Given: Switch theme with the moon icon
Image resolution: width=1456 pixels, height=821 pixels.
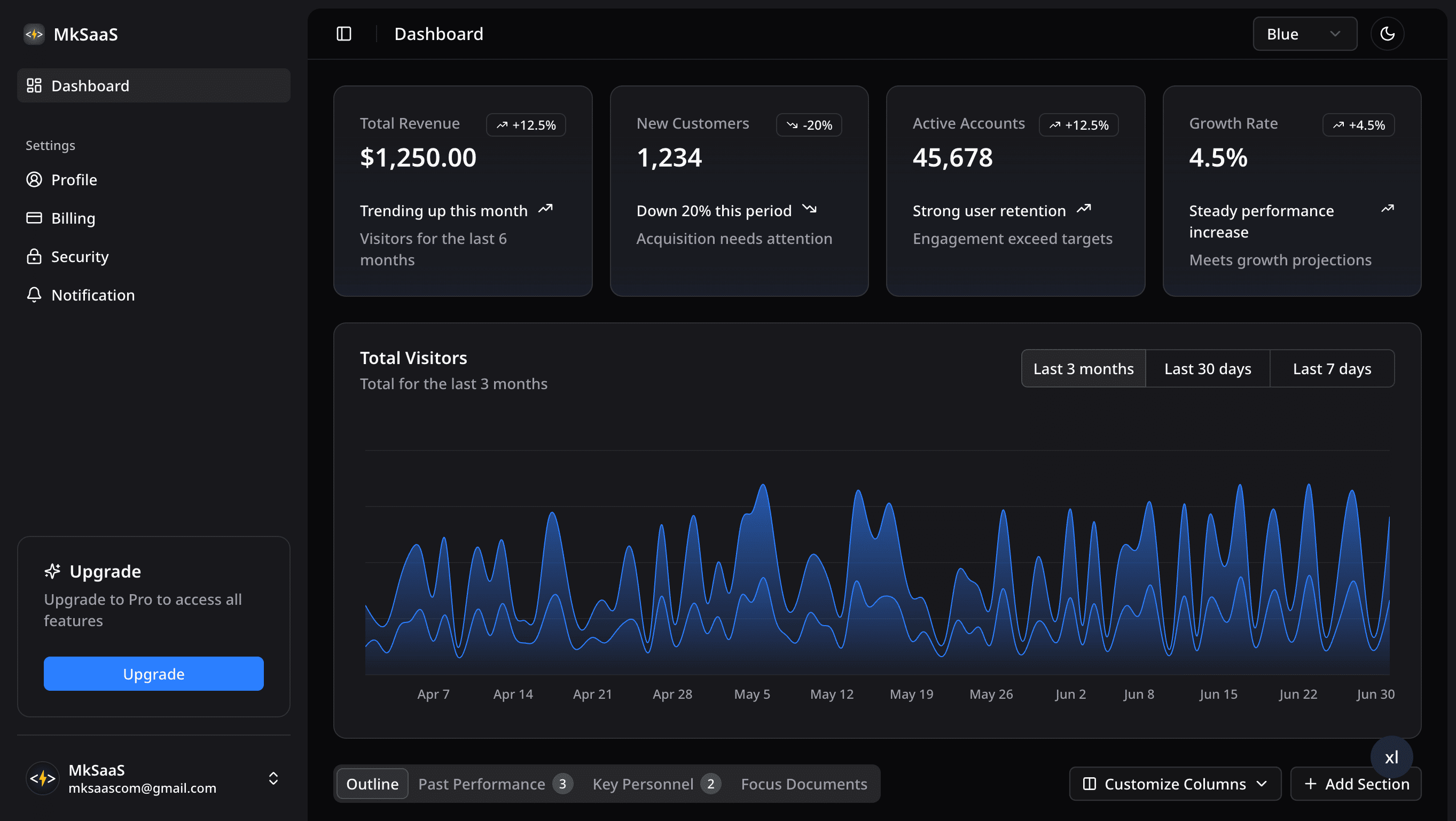Looking at the screenshot, I should tap(1387, 34).
